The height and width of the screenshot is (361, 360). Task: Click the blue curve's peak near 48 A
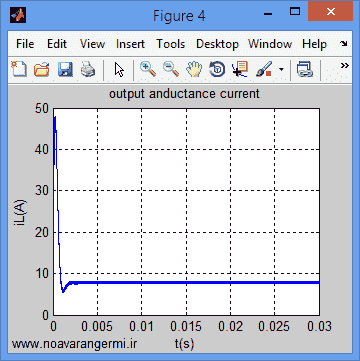(x=55, y=117)
